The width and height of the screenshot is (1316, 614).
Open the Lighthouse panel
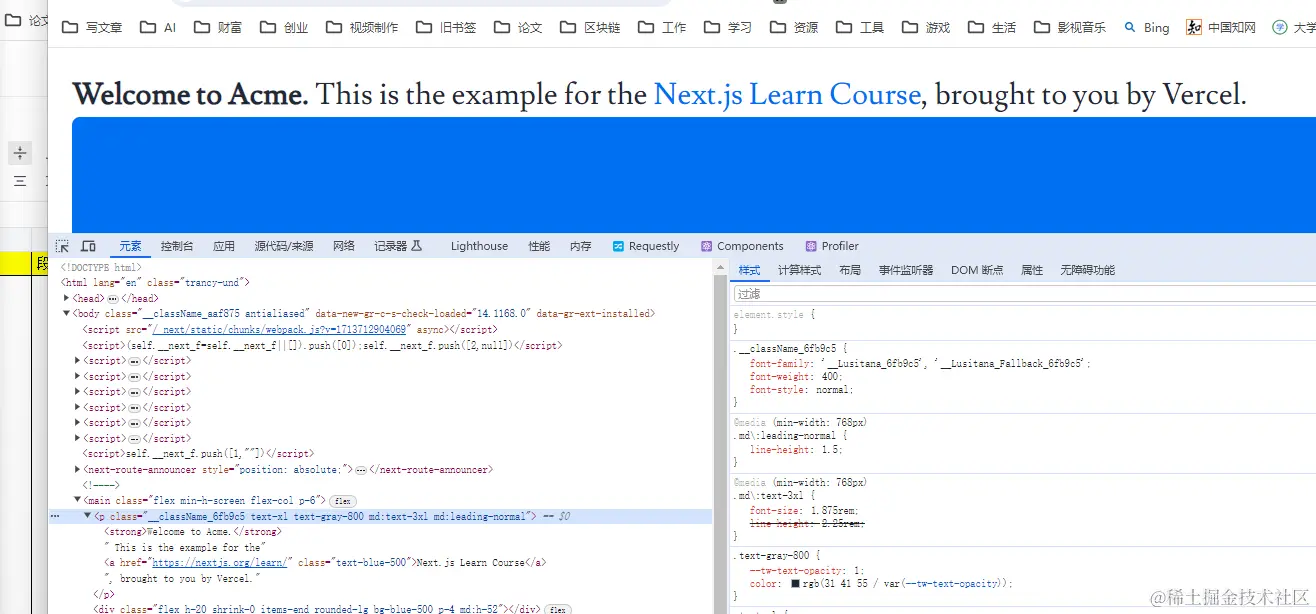[x=478, y=245]
